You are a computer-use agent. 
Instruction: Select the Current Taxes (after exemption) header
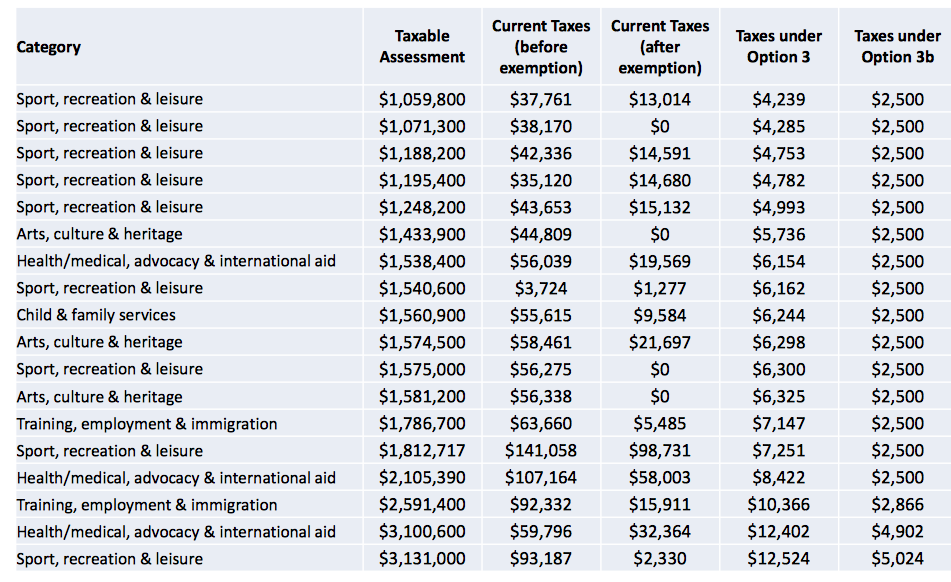point(660,47)
